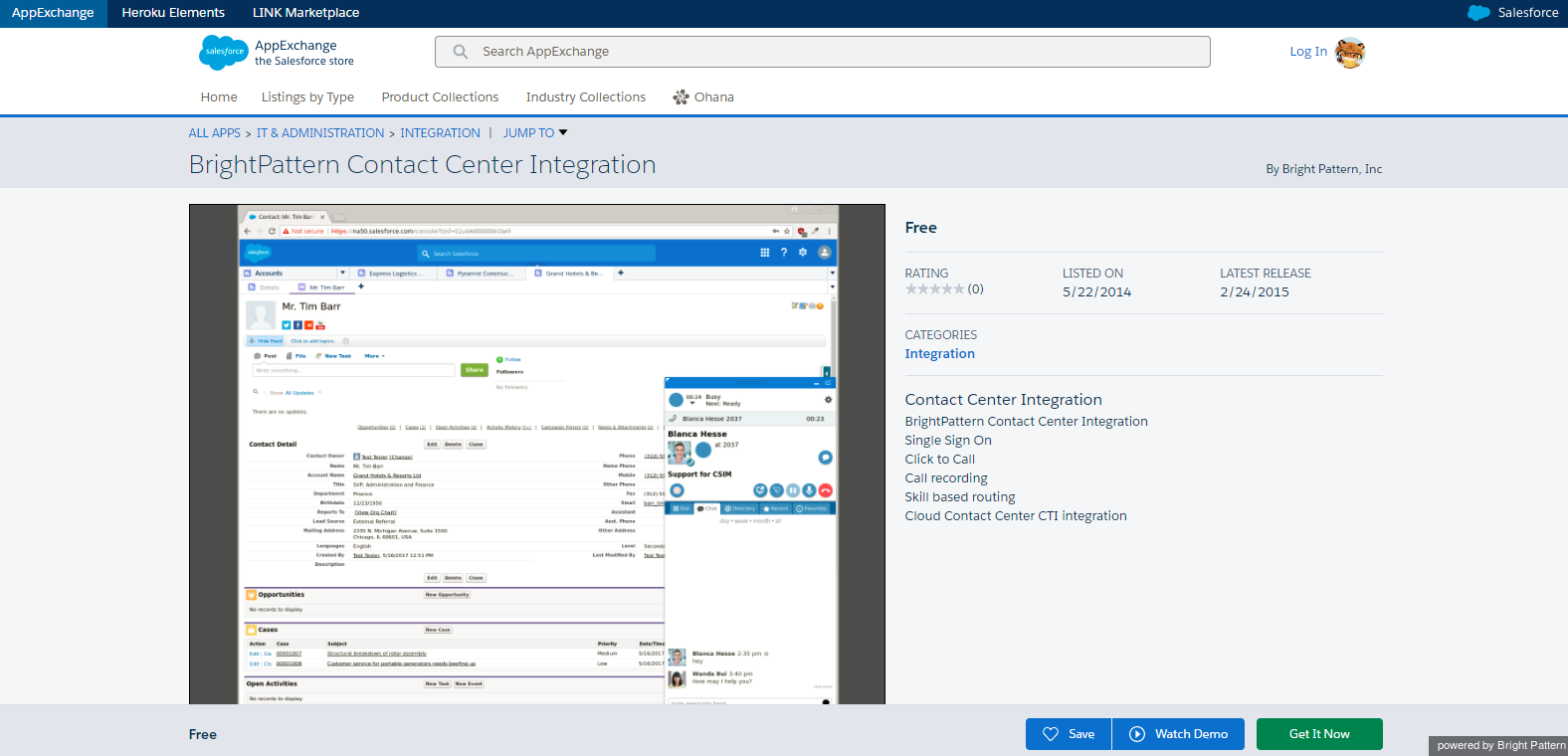Open the app screenshot thumbnail
Screen dimensions: 1568x756
[537, 455]
